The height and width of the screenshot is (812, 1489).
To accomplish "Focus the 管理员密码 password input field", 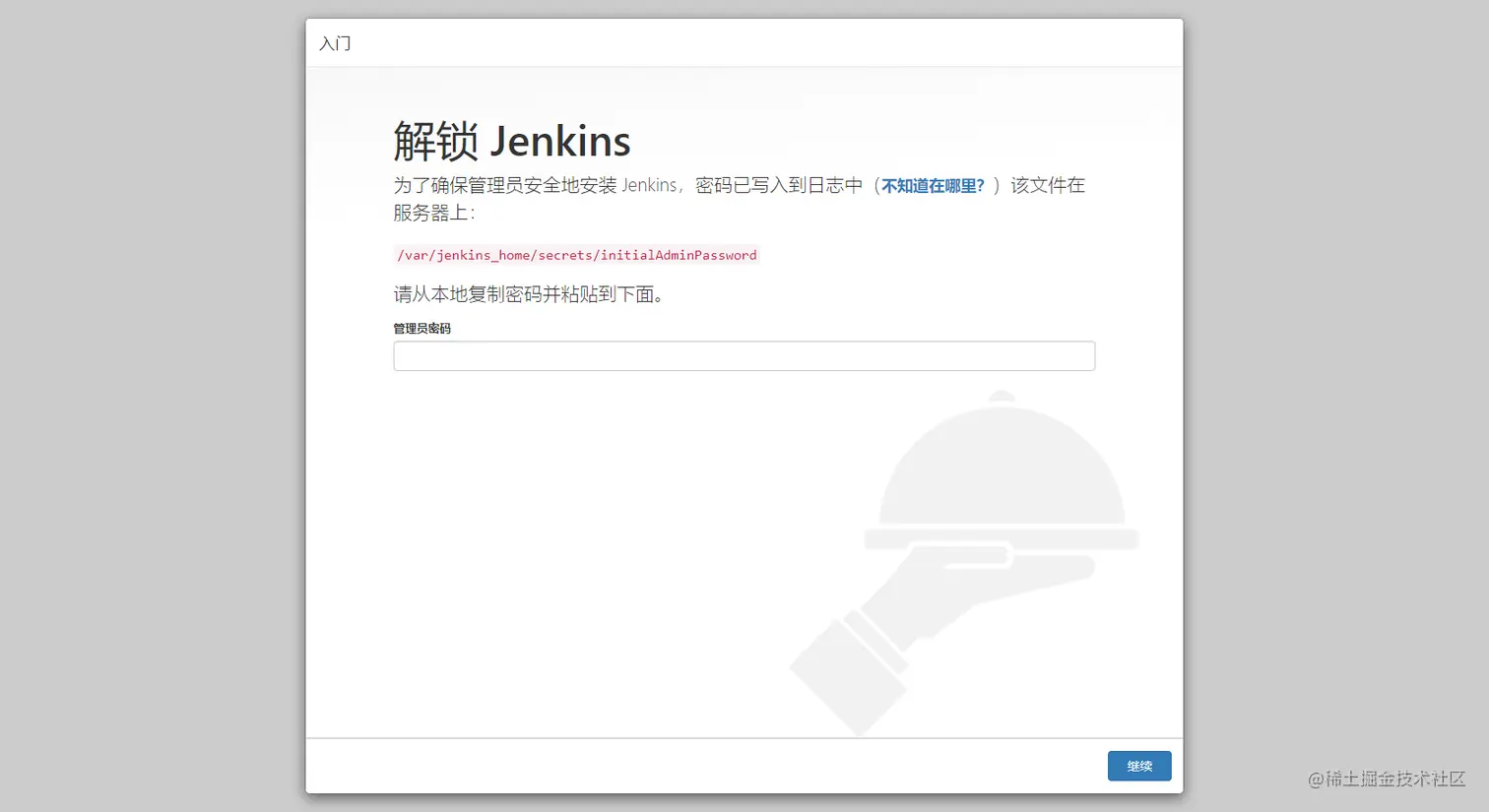I will [744, 356].
